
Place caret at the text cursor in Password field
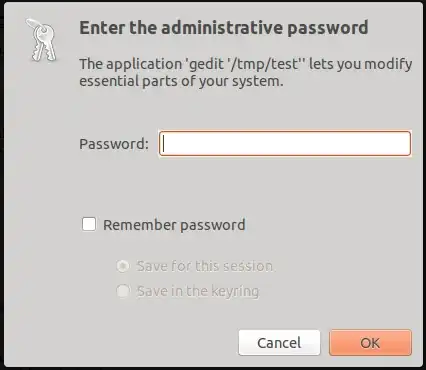tap(164, 144)
